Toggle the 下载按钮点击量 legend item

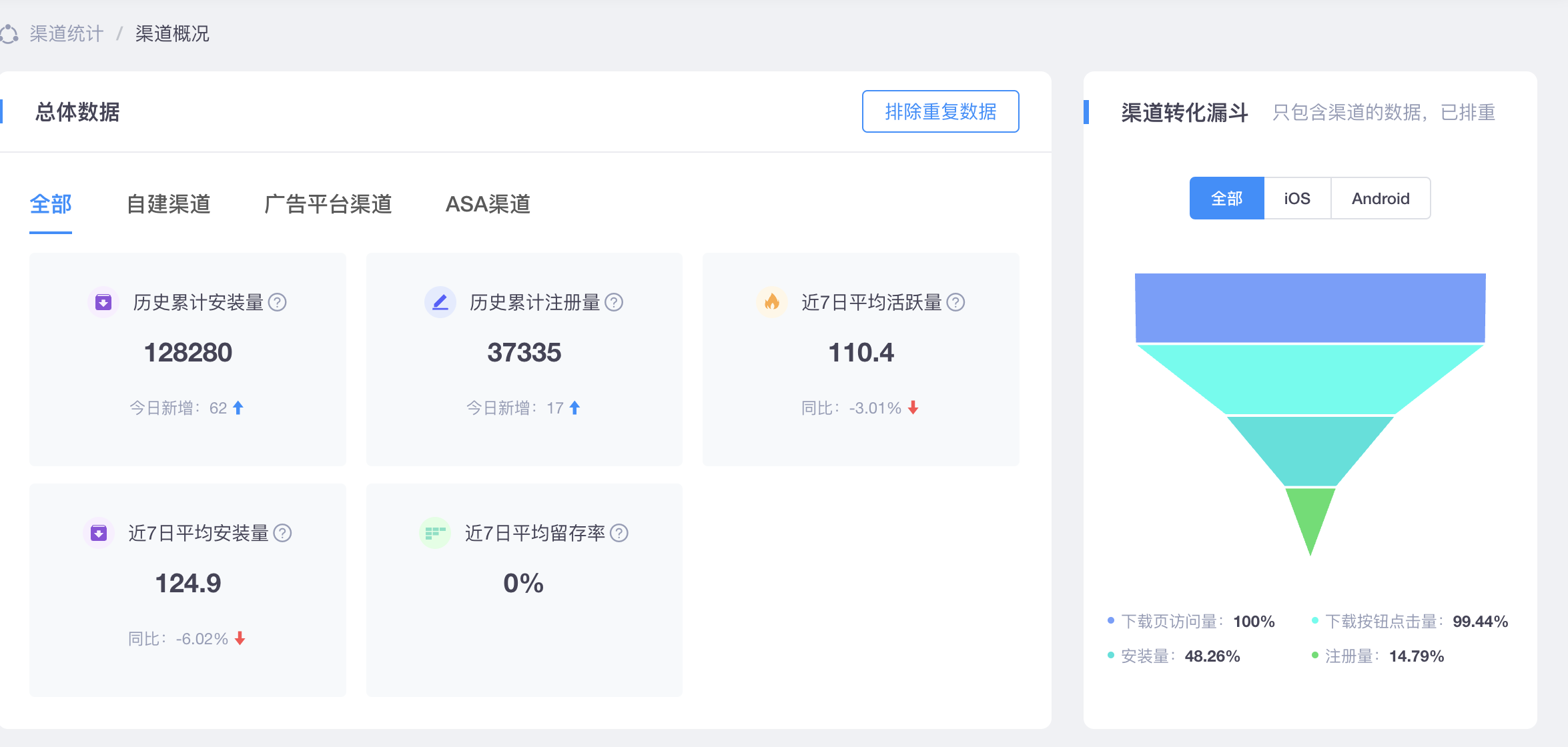click(x=1410, y=621)
